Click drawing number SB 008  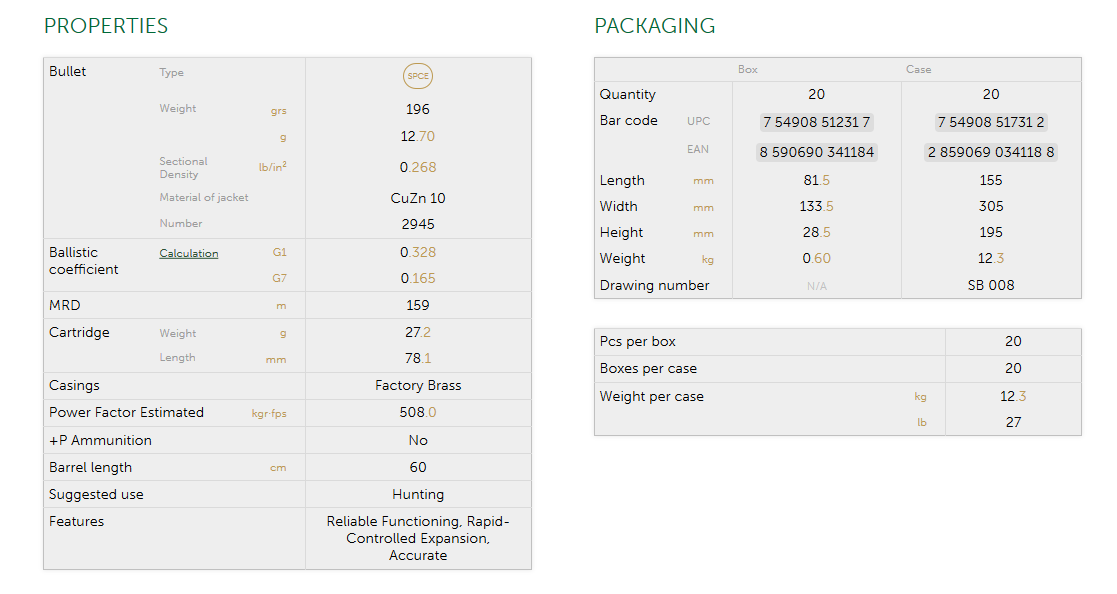coord(990,285)
